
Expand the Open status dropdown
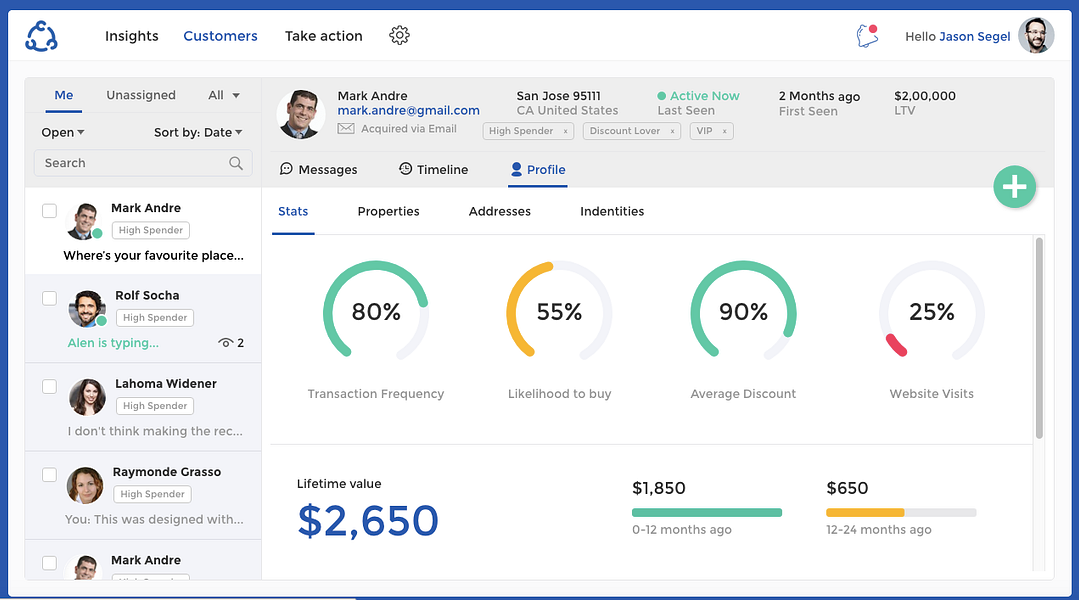[63, 132]
